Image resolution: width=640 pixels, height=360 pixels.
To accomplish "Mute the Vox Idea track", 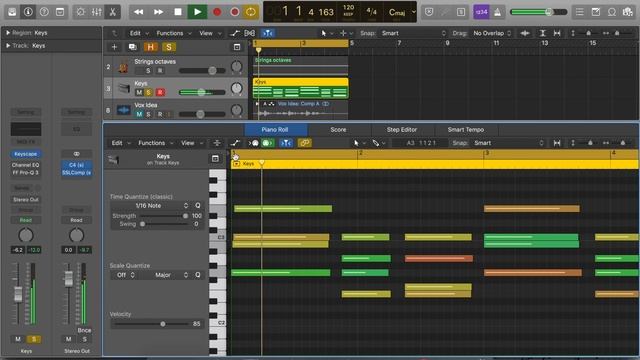I will click(139, 114).
